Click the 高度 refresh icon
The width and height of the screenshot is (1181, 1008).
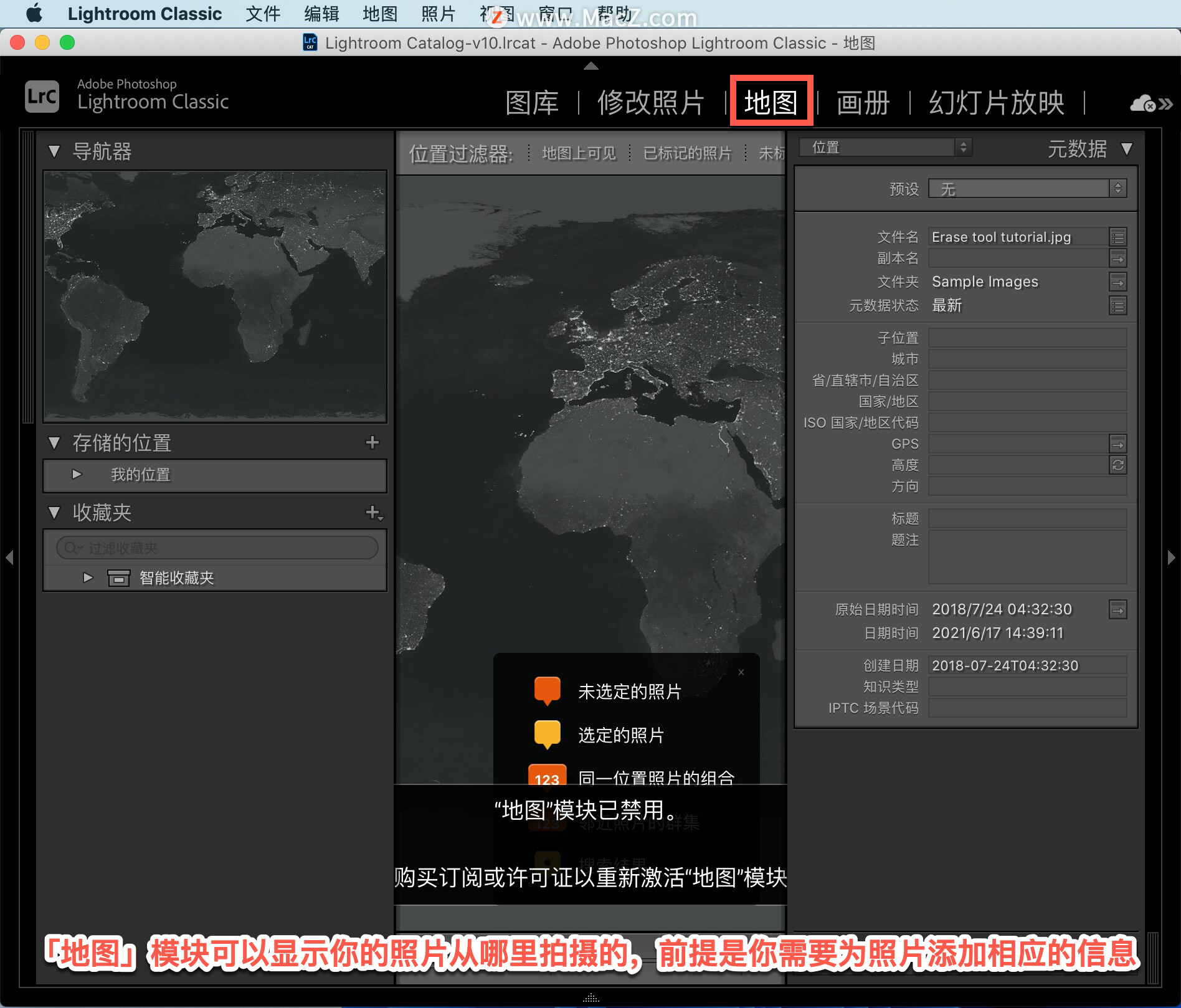pyautogui.click(x=1118, y=465)
